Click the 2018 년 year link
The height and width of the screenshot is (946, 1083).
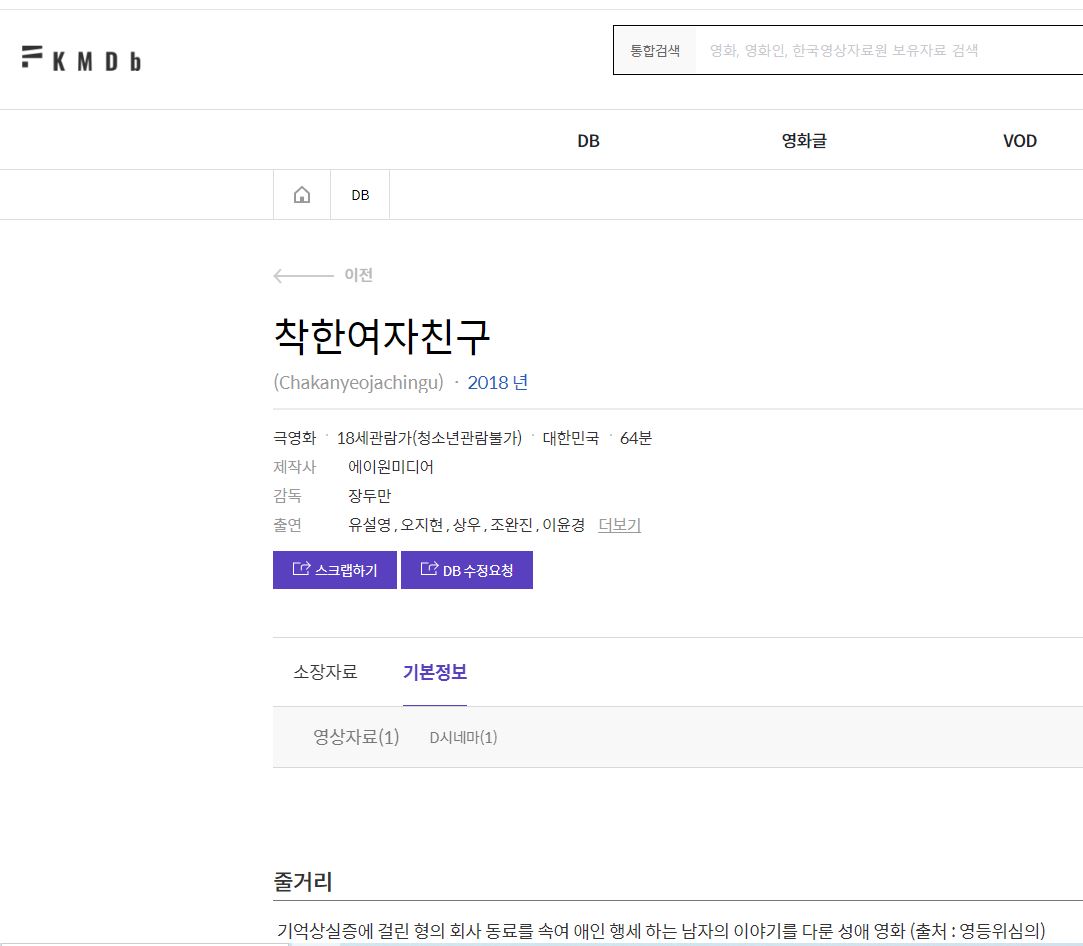[497, 382]
